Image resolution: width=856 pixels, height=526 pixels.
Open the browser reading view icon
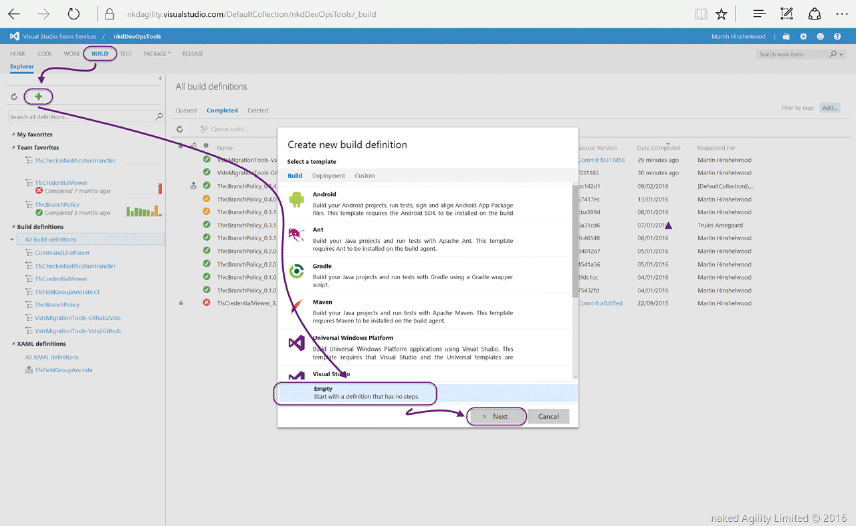click(701, 14)
